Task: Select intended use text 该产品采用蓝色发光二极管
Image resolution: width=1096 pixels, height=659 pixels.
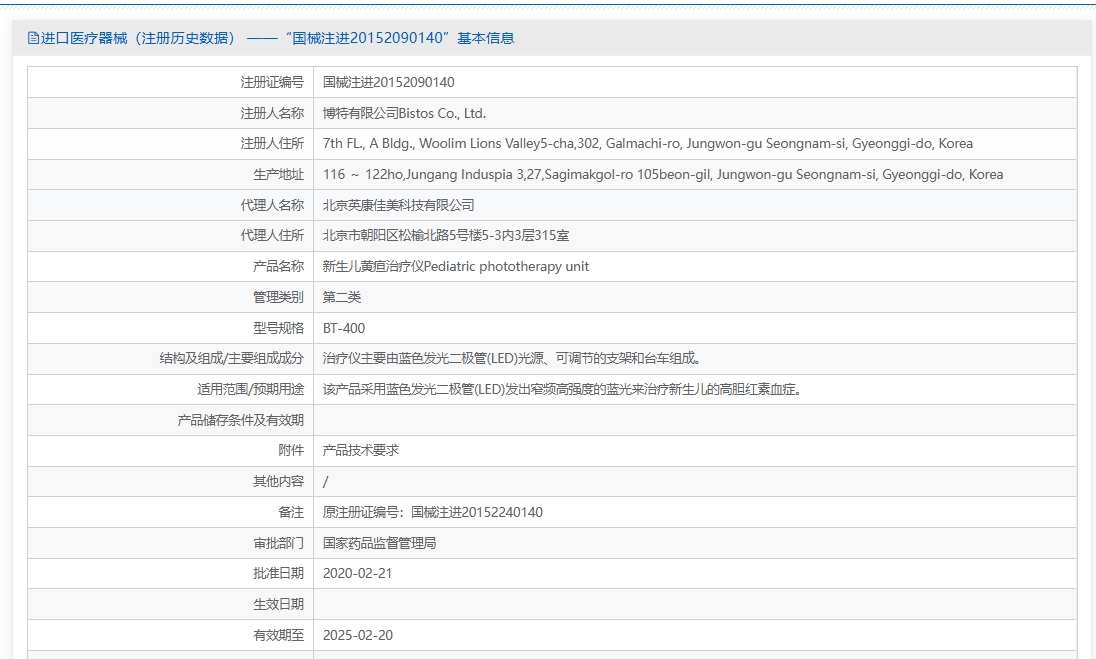Action: [x=562, y=389]
